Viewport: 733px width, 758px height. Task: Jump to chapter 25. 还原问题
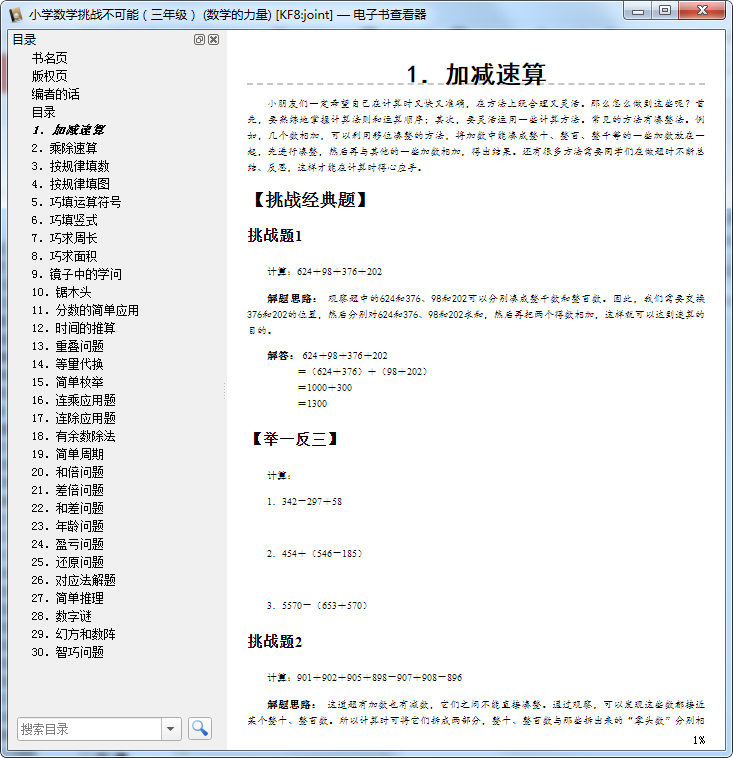[68, 562]
